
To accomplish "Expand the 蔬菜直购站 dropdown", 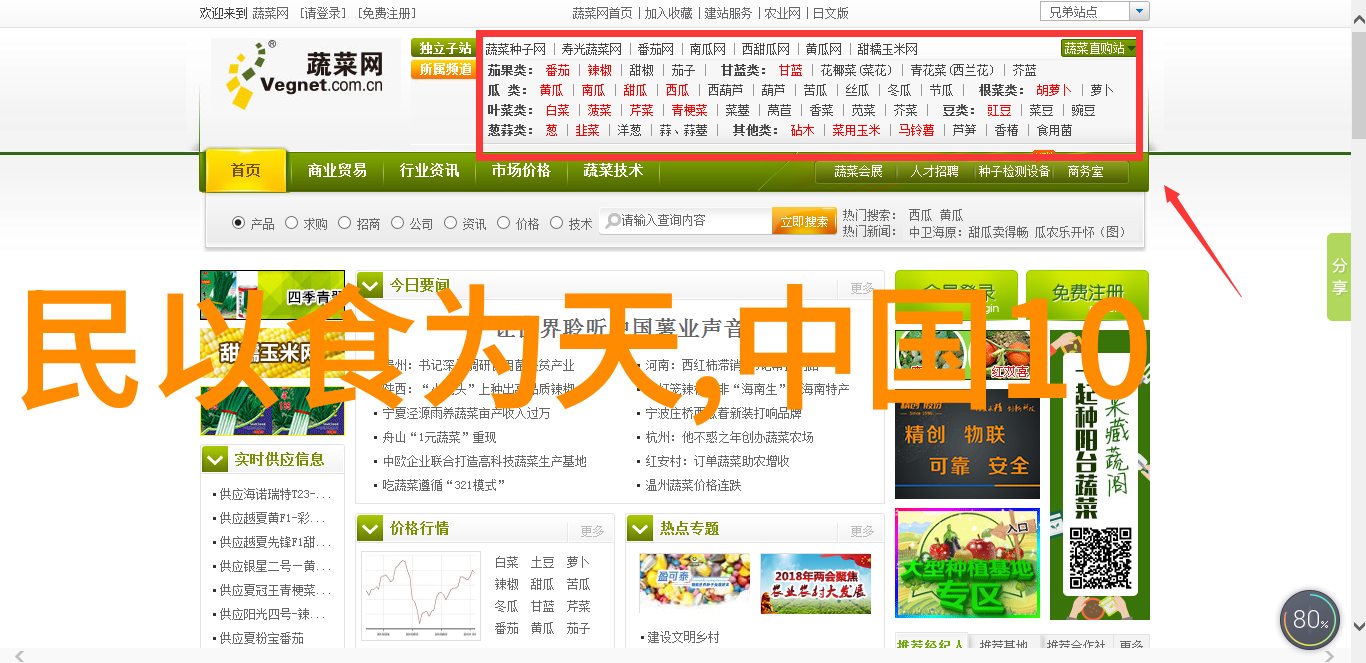I will coord(1098,48).
